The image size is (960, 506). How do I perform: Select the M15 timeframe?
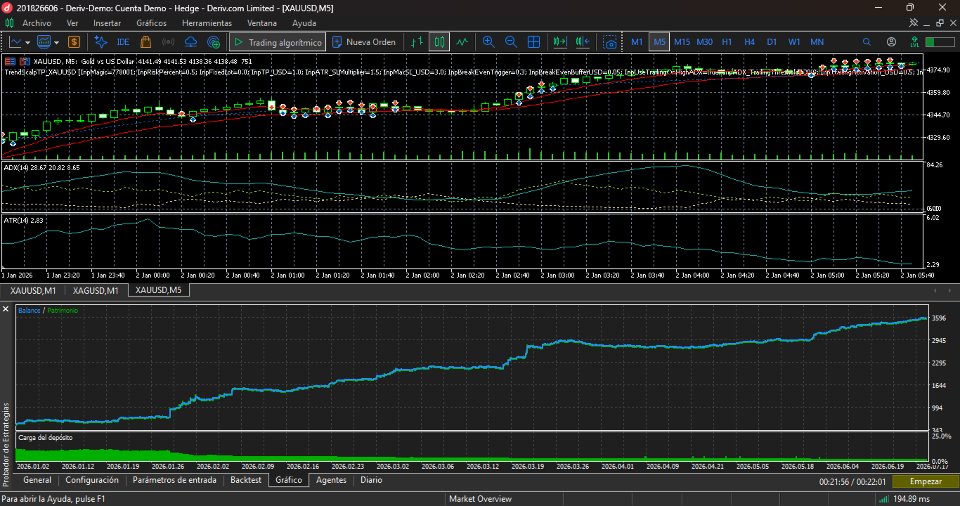[681, 42]
